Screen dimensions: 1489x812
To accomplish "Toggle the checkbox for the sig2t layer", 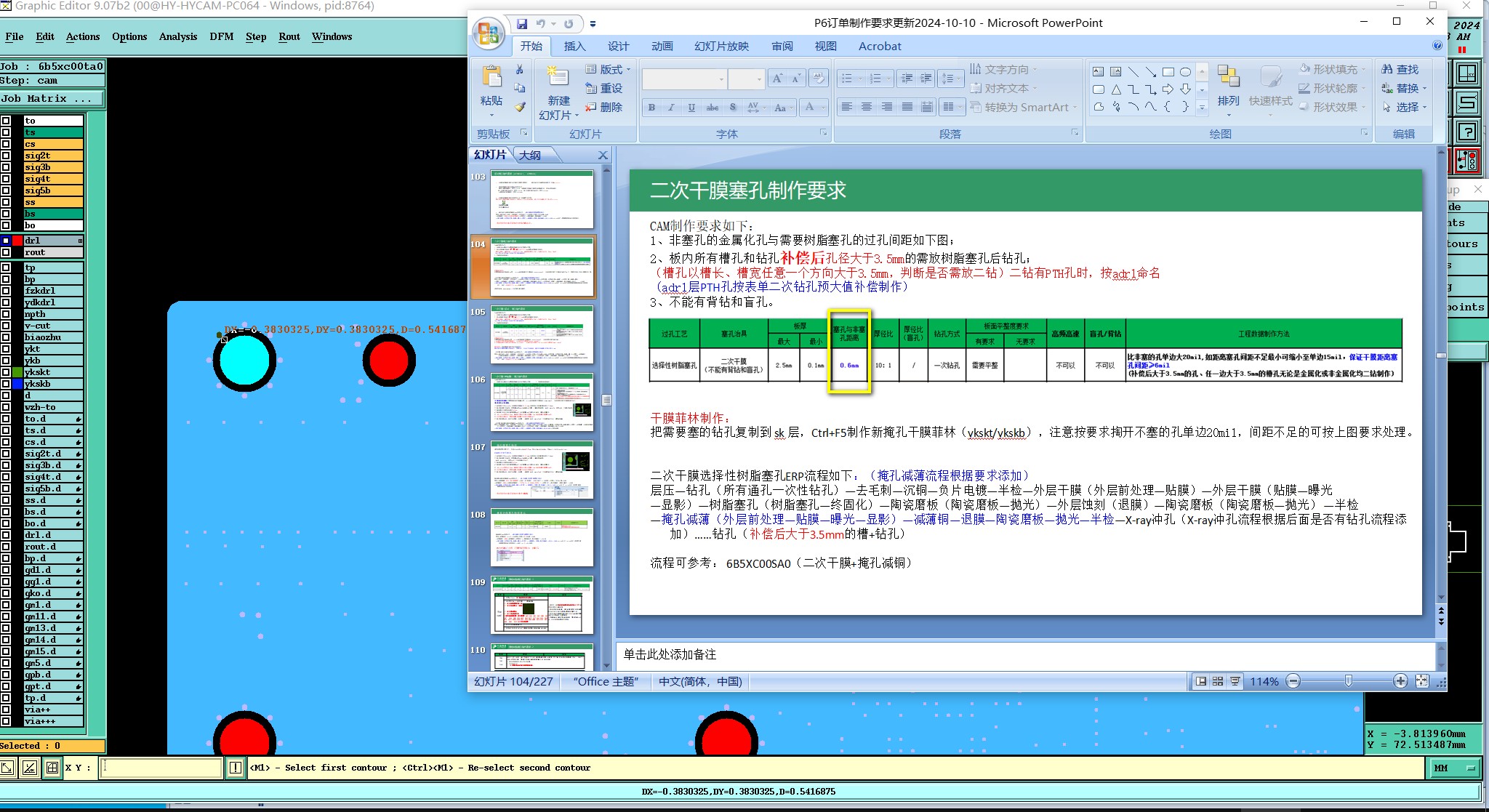I will pyautogui.click(x=6, y=156).
